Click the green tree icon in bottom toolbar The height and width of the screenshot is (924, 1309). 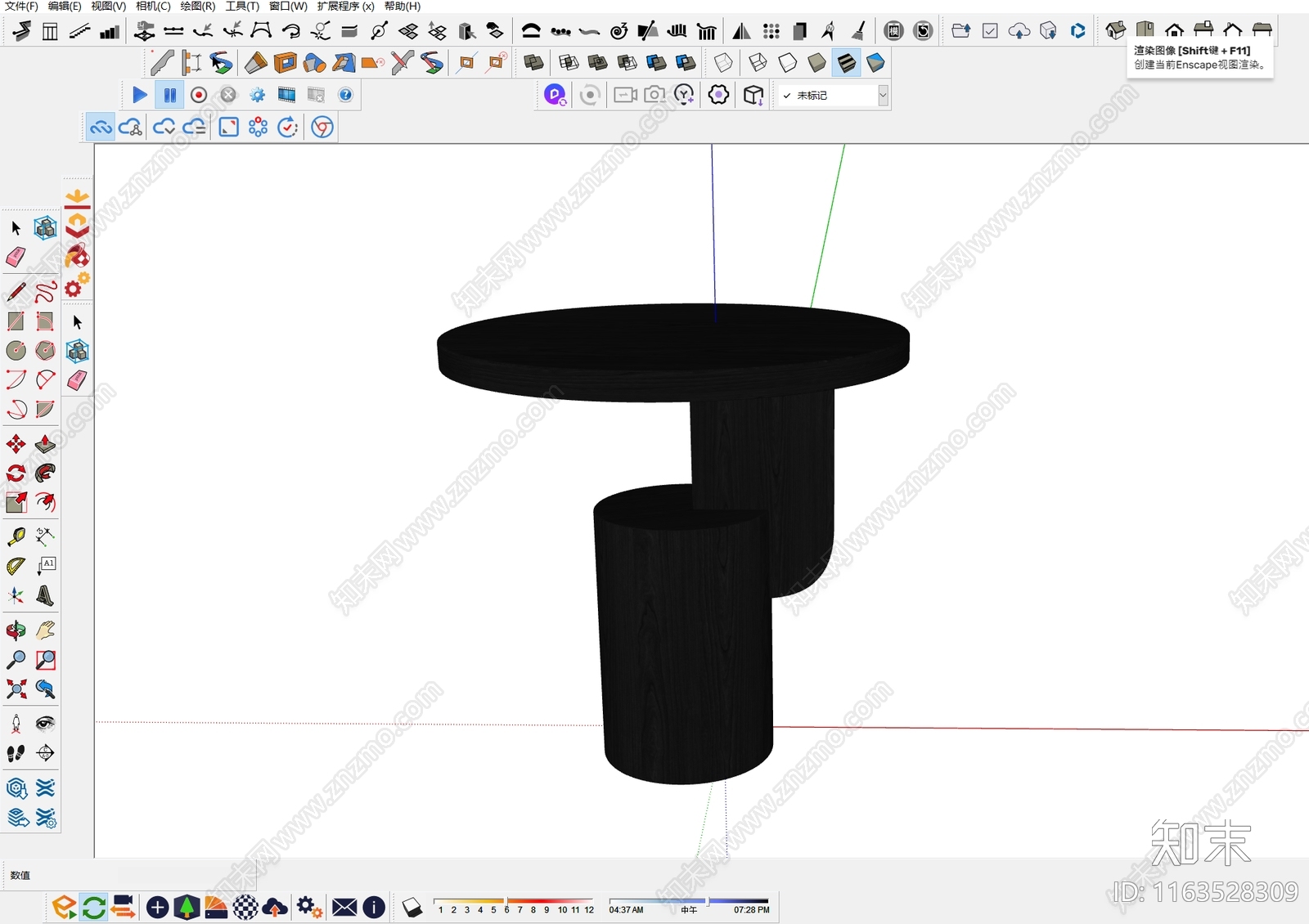[x=187, y=906]
